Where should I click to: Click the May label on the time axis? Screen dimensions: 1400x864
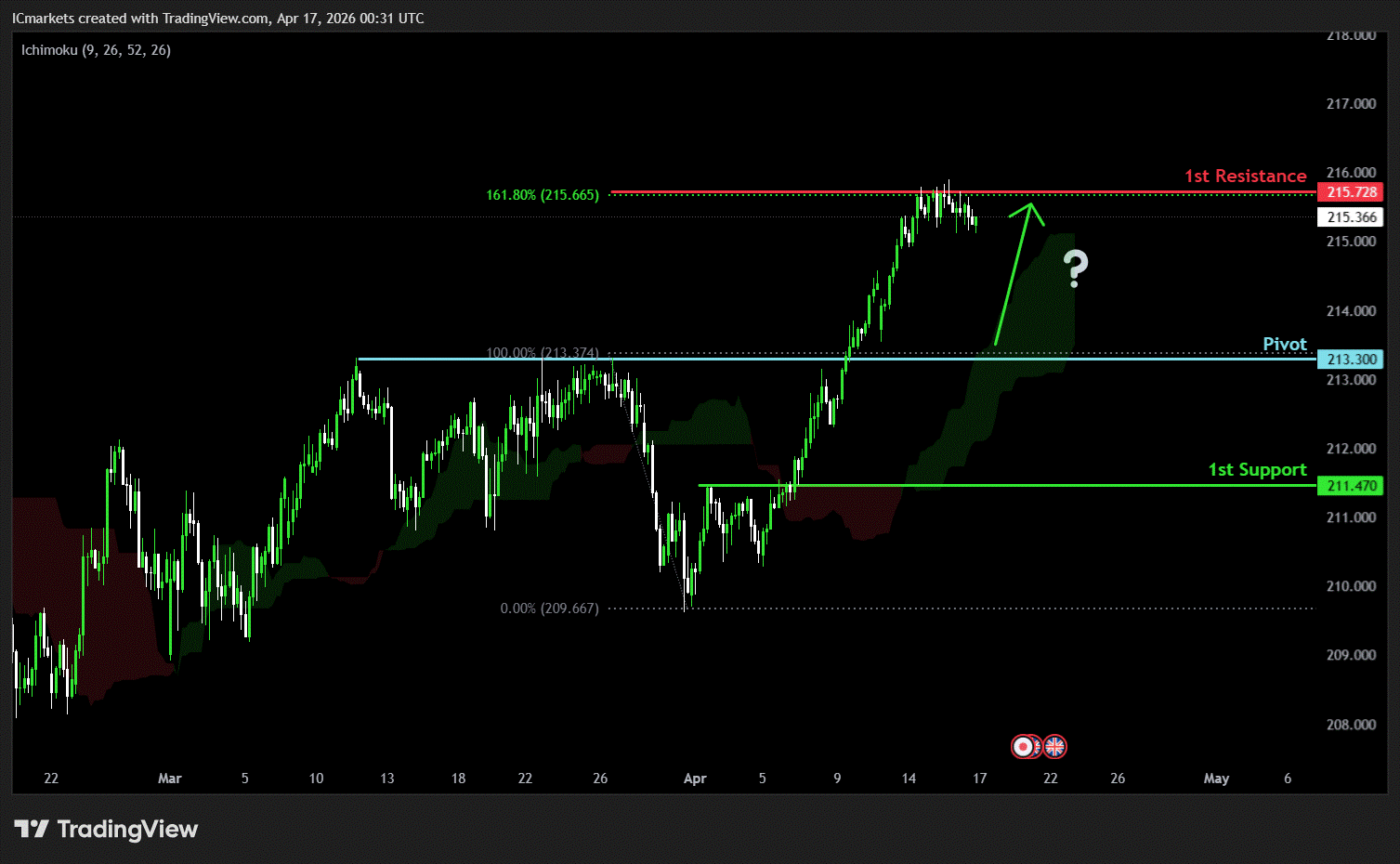[x=1216, y=779]
